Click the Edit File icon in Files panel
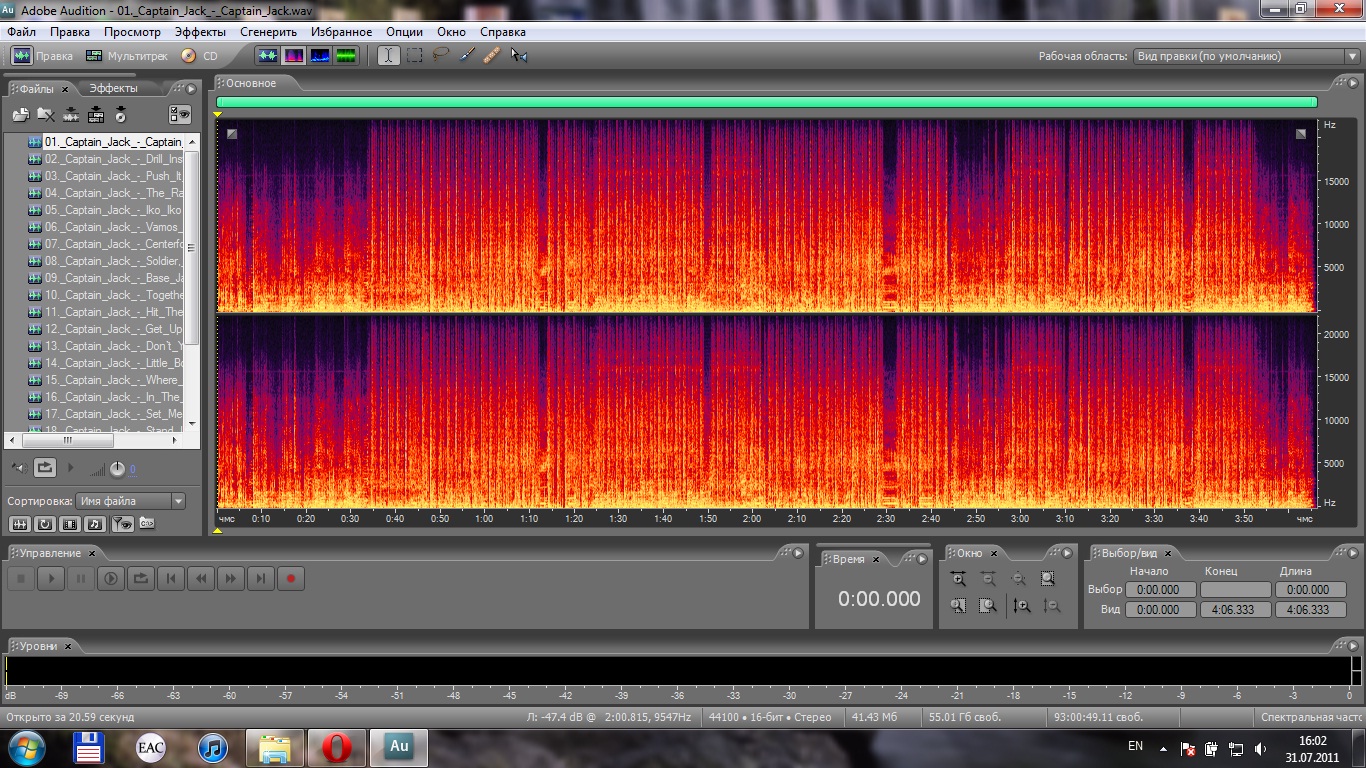 [x=71, y=115]
